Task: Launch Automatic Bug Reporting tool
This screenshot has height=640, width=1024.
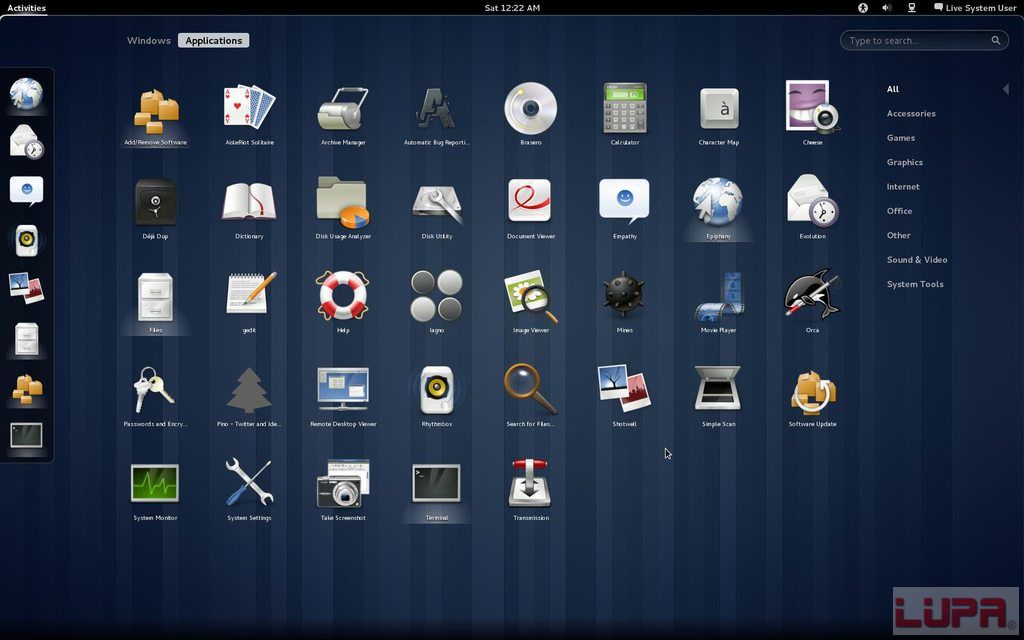Action: coord(437,114)
